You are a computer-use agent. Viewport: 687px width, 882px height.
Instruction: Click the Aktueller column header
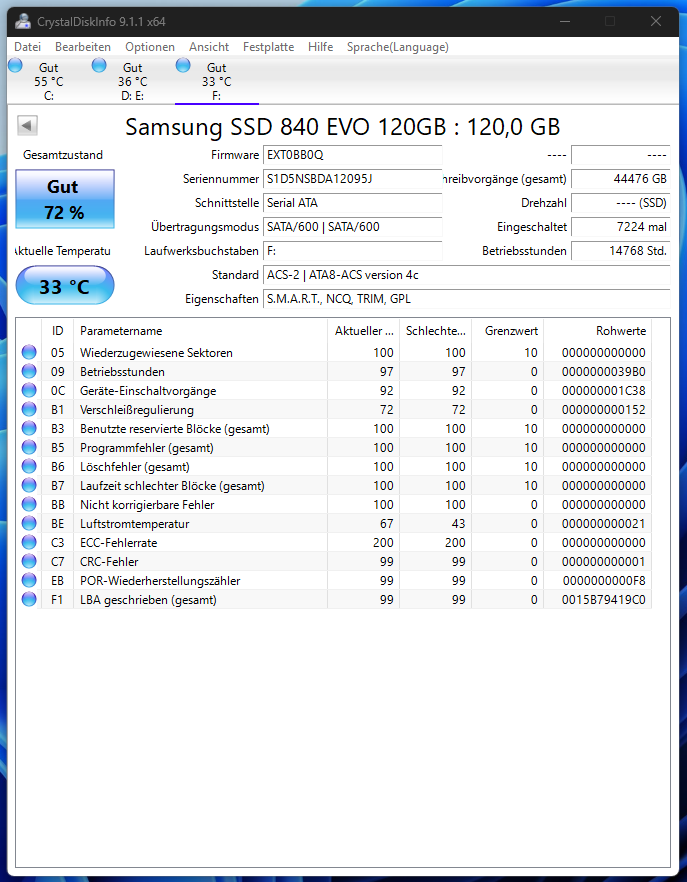[x=363, y=331]
